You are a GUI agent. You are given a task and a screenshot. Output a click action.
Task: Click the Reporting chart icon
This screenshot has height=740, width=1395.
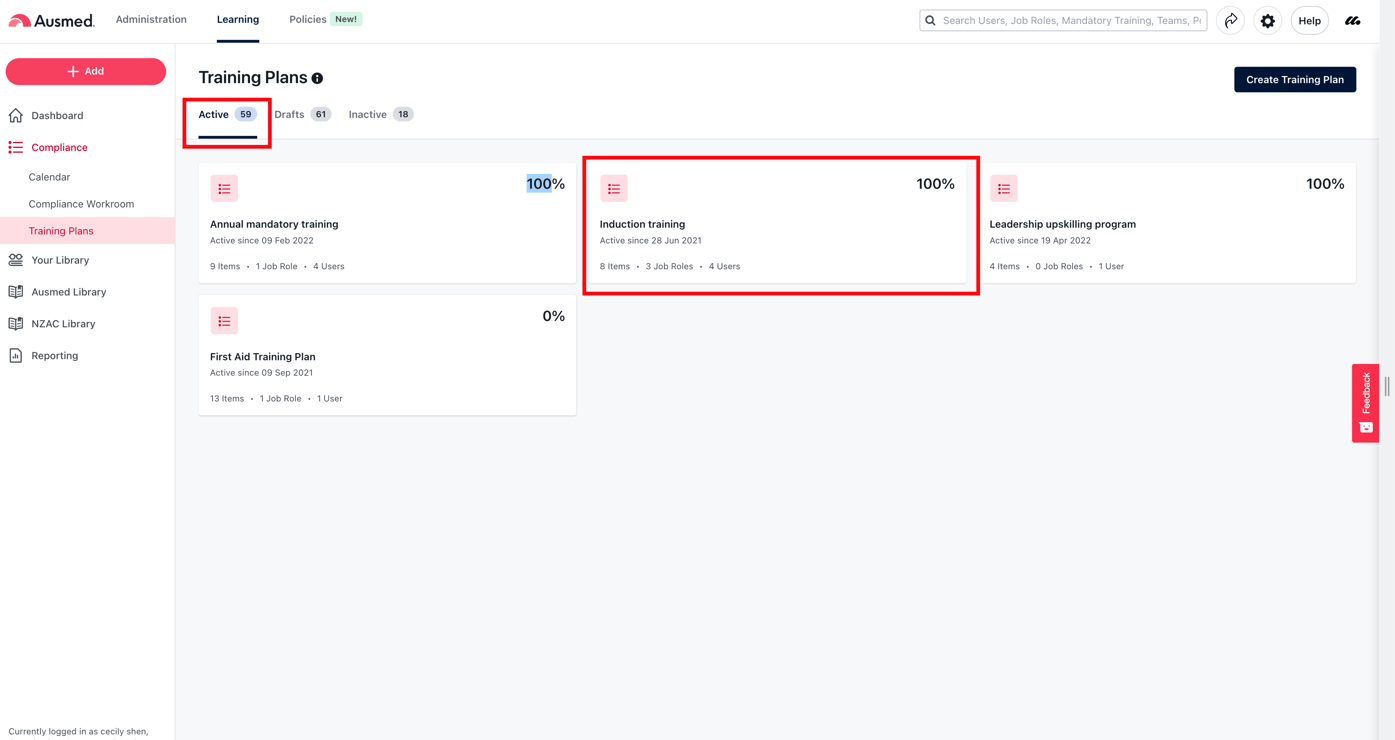[16, 356]
